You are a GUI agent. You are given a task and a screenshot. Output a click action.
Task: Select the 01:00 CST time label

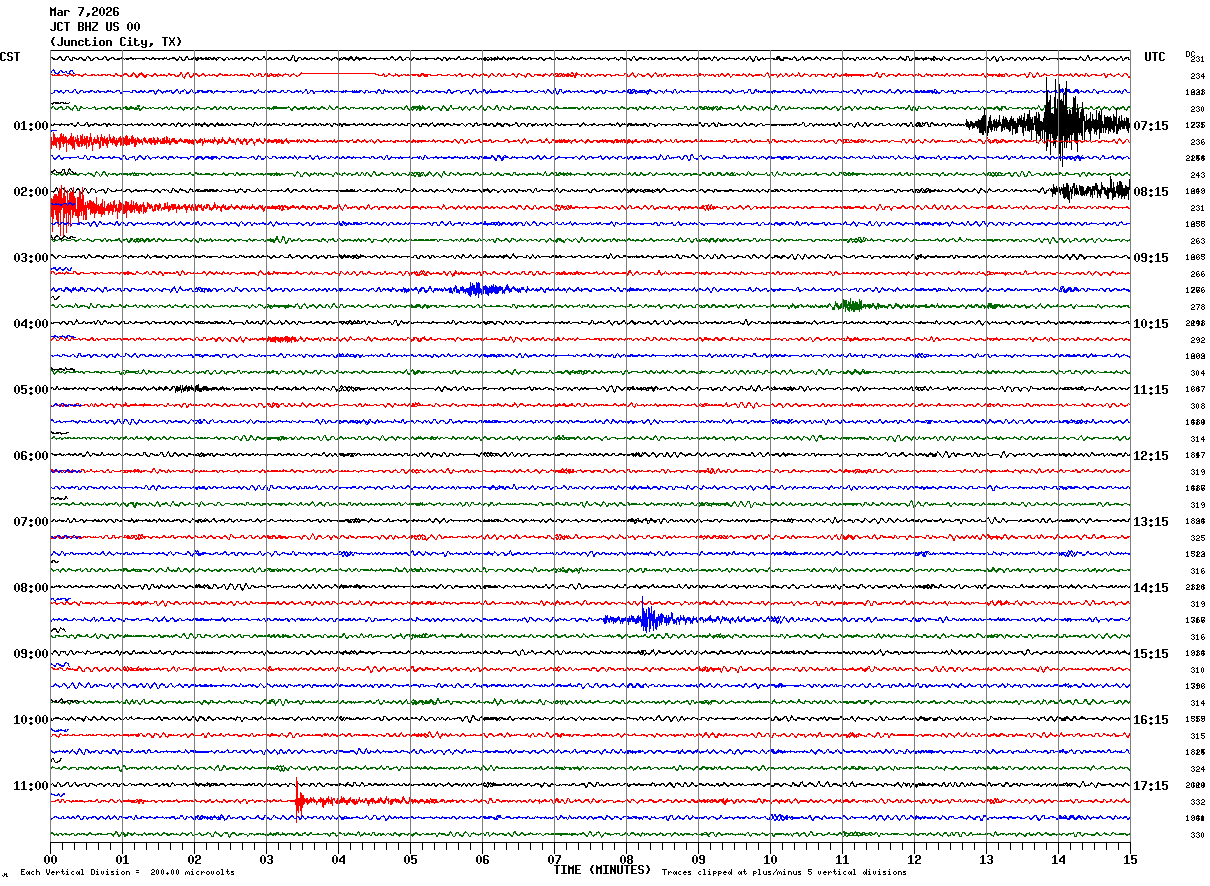(x=30, y=126)
